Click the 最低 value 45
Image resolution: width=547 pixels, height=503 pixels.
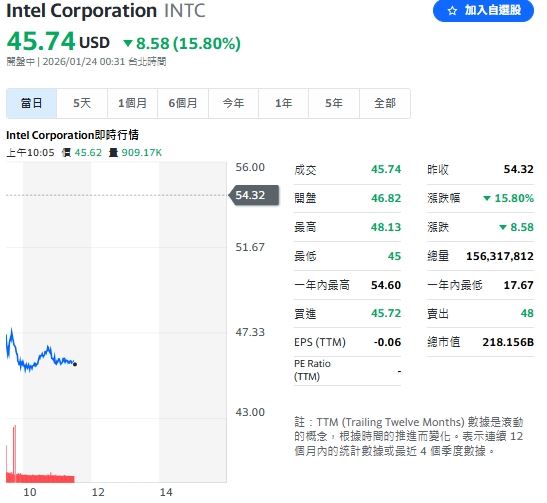pos(394,256)
